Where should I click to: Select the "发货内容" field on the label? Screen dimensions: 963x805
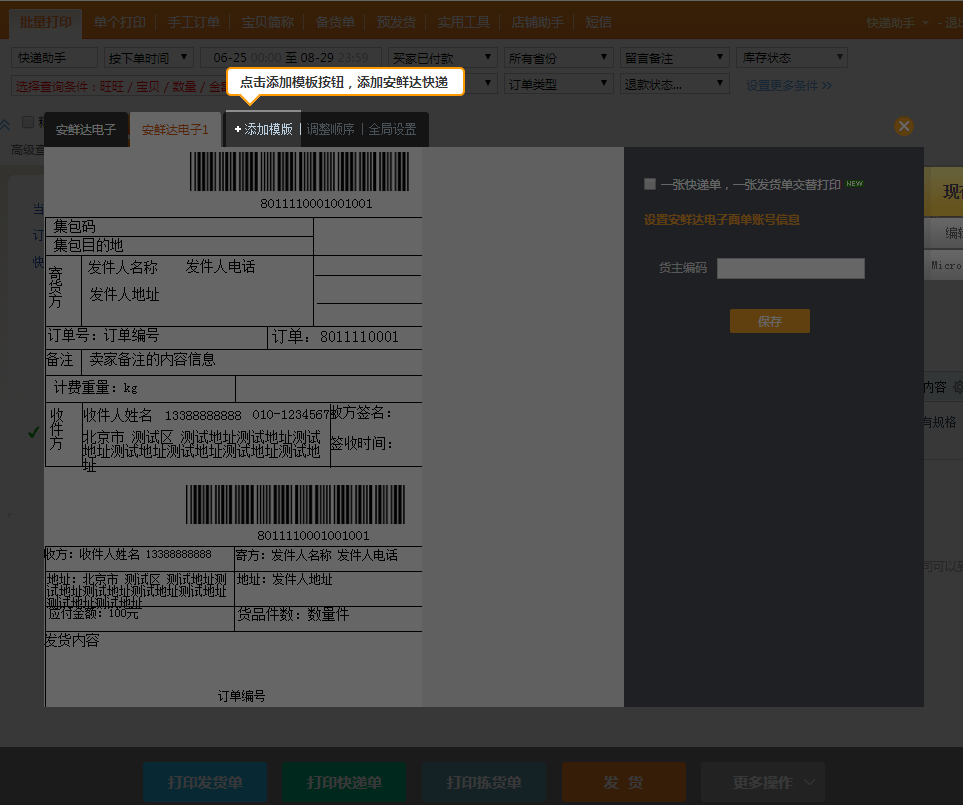pyautogui.click(x=72, y=640)
